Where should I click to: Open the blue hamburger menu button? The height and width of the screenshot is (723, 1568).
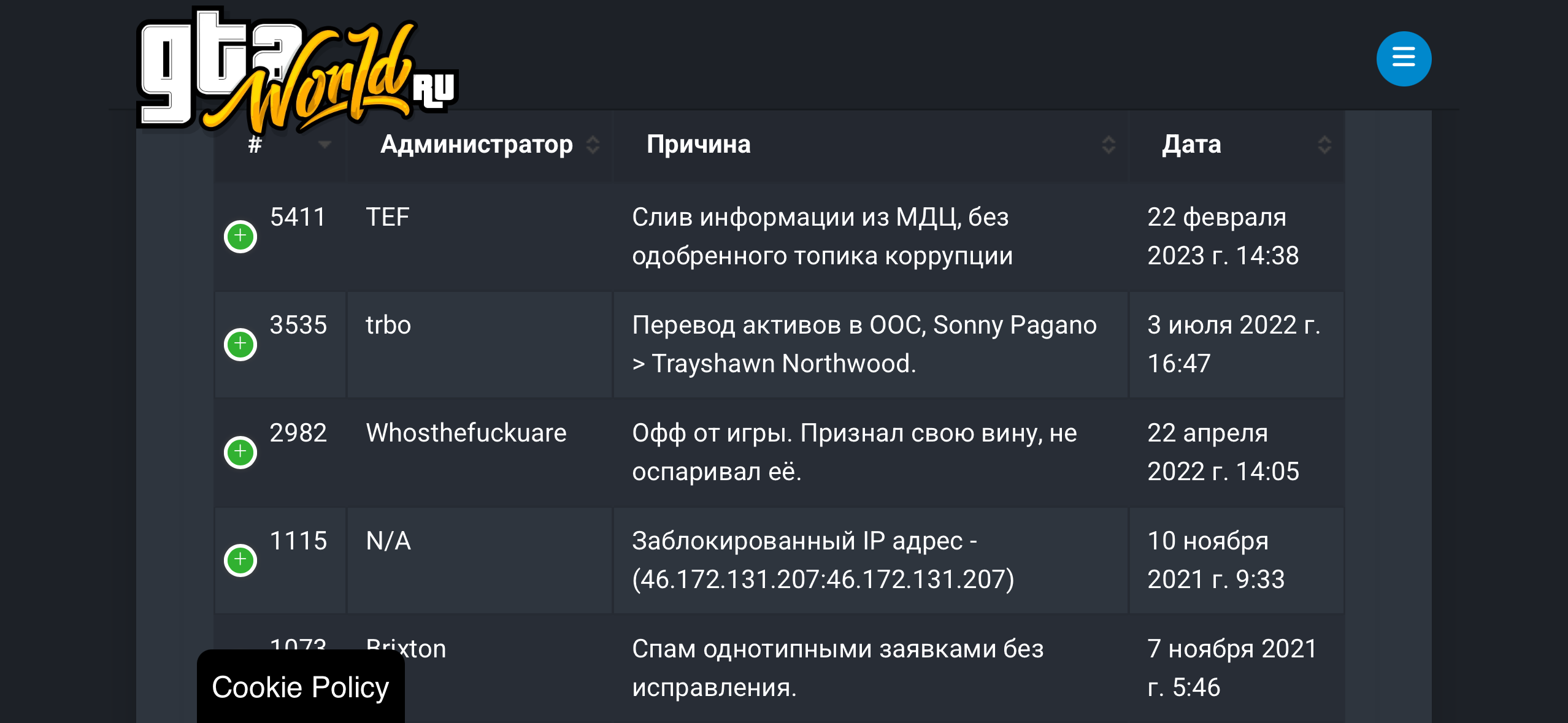1404,59
